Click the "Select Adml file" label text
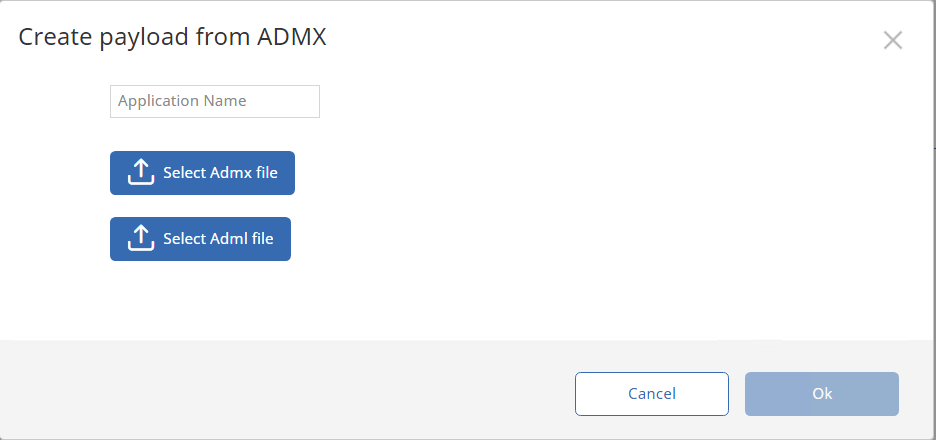936x440 pixels. click(218, 239)
